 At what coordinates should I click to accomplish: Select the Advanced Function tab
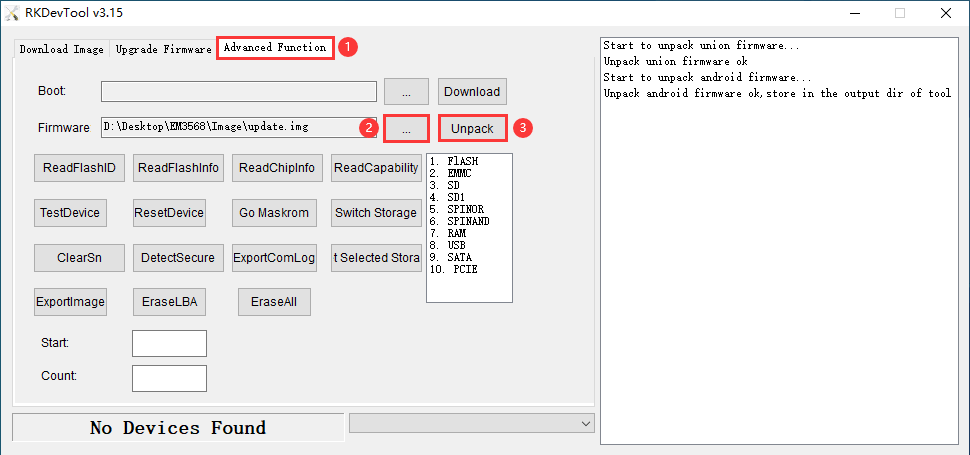pyautogui.click(x=274, y=47)
